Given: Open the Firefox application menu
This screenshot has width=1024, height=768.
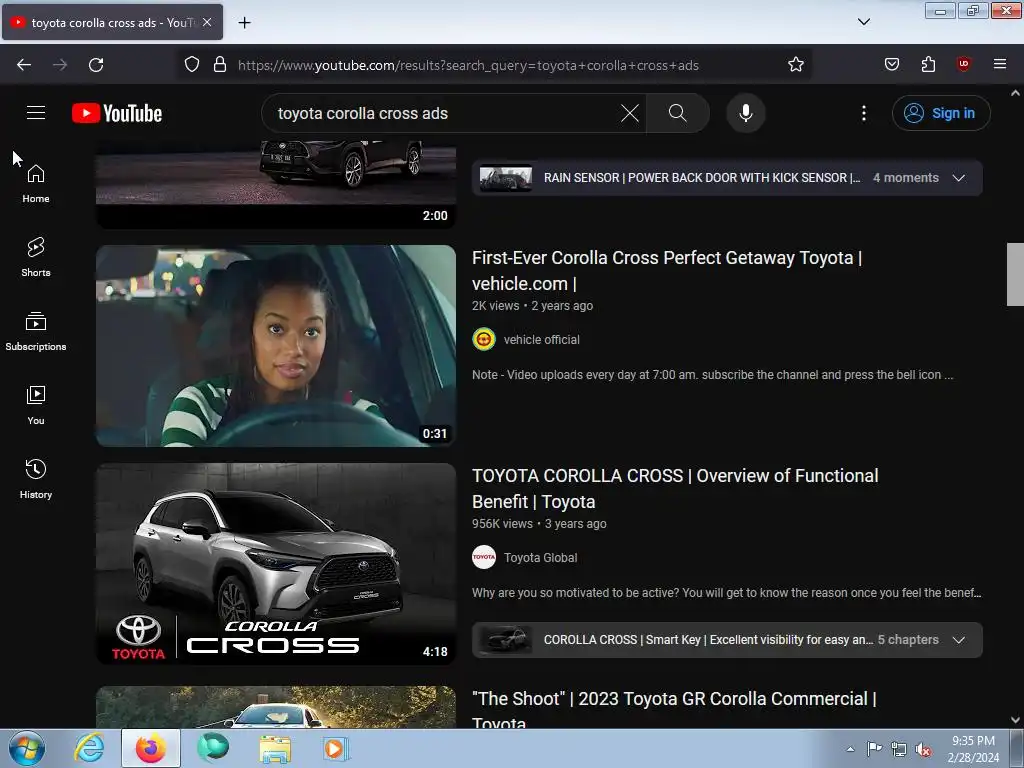Looking at the screenshot, I should coord(999,64).
